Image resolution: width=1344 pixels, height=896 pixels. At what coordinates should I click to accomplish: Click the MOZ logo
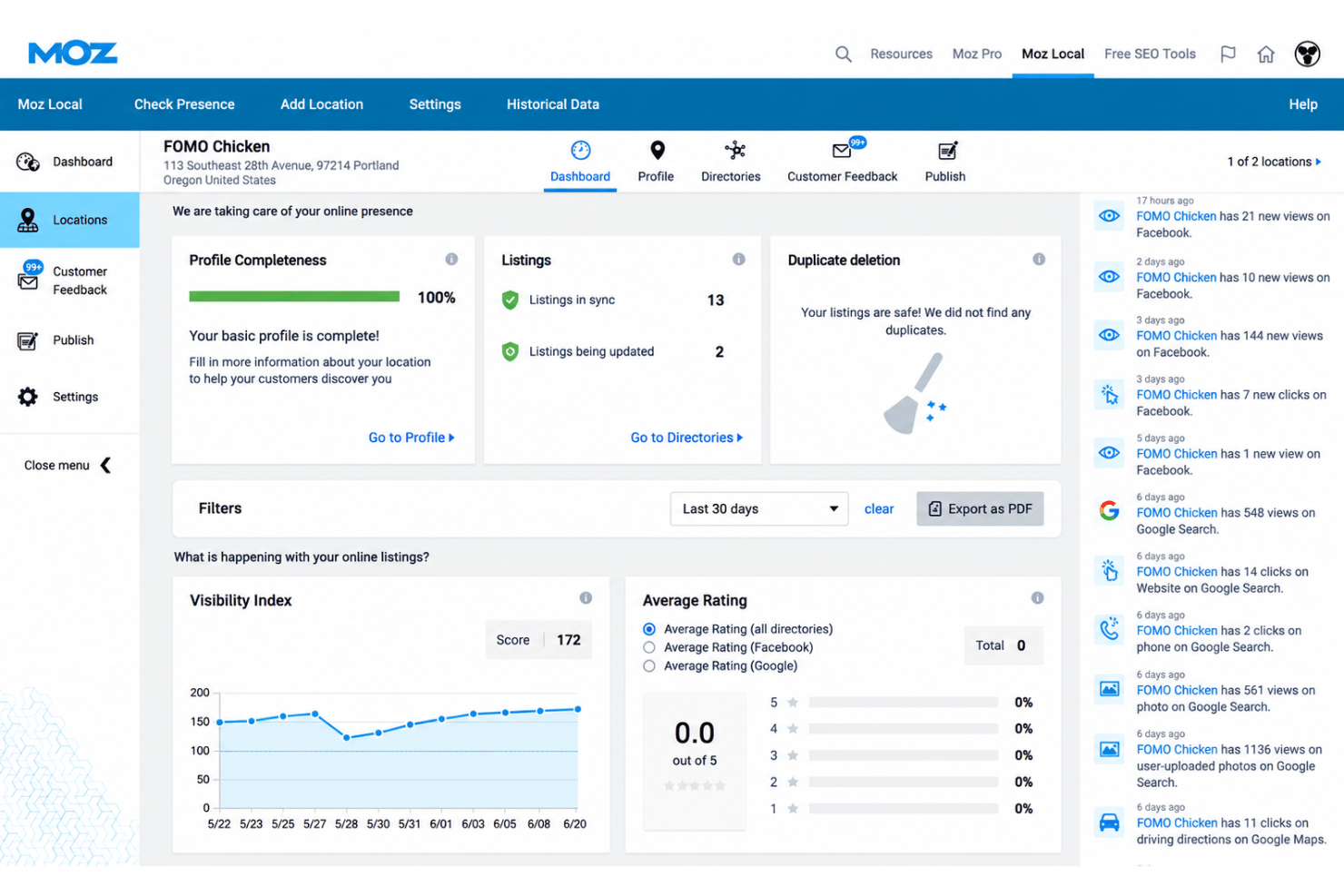(73, 54)
